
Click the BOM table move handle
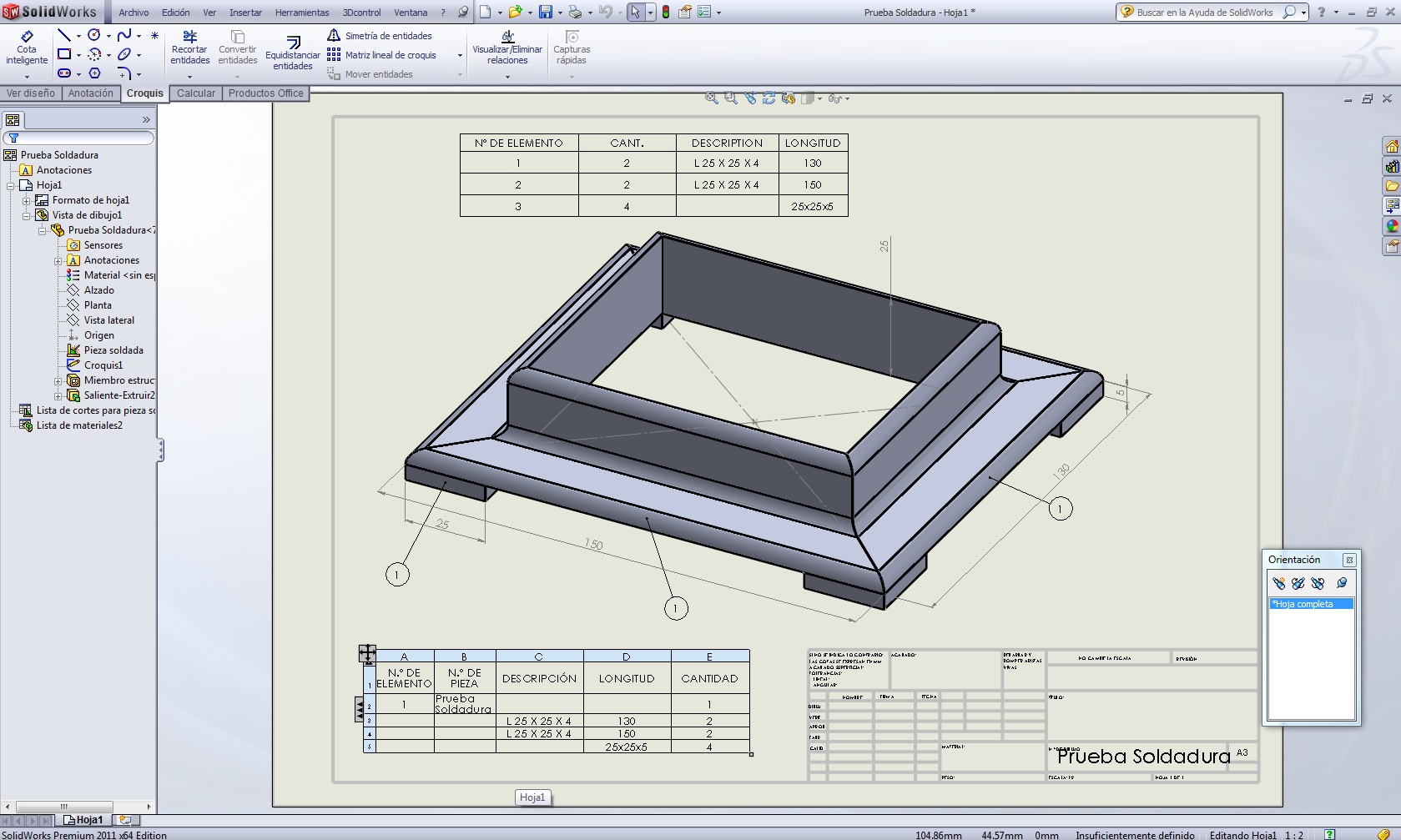point(367,653)
